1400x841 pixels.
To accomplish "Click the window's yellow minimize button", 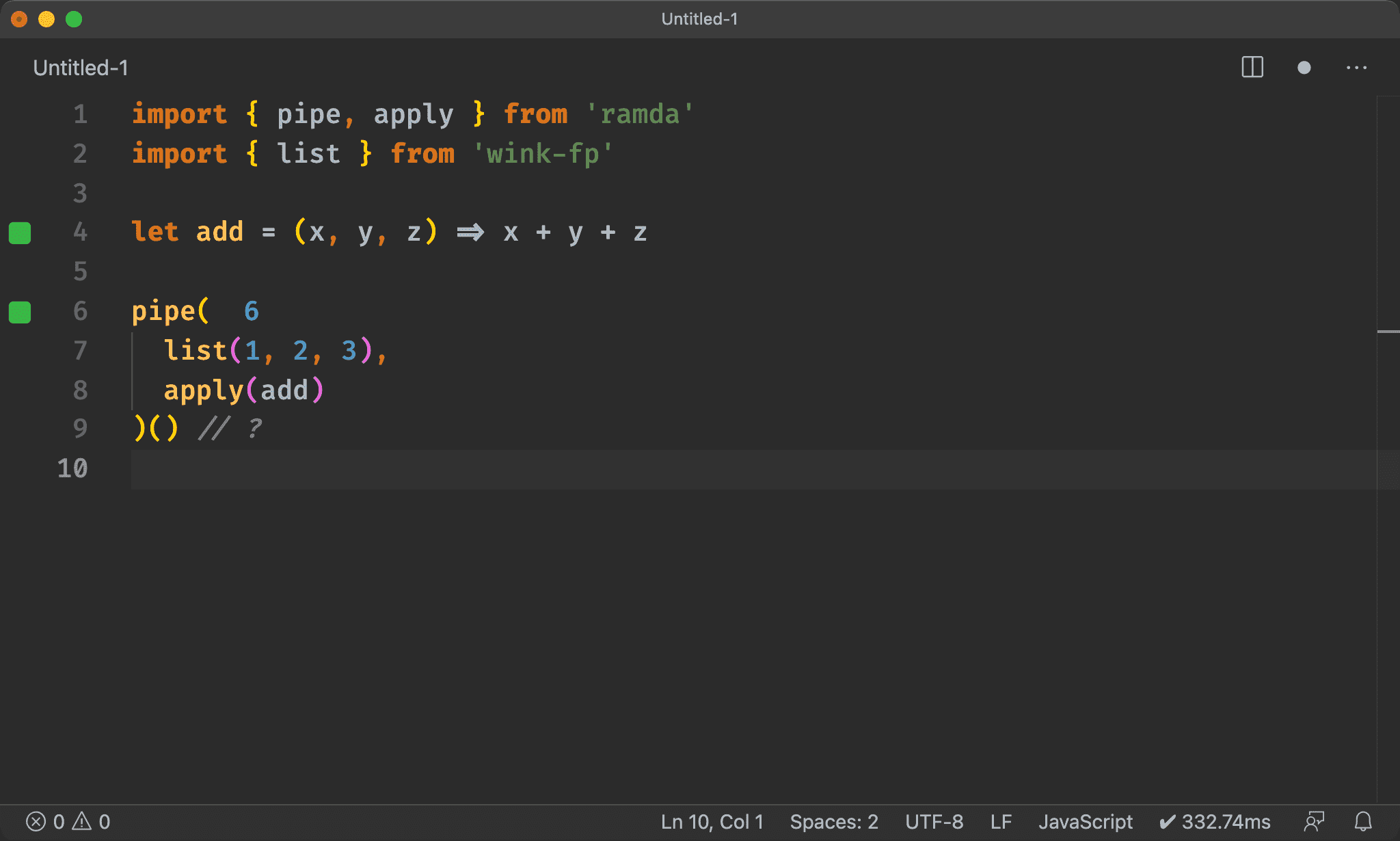I will 46,19.
